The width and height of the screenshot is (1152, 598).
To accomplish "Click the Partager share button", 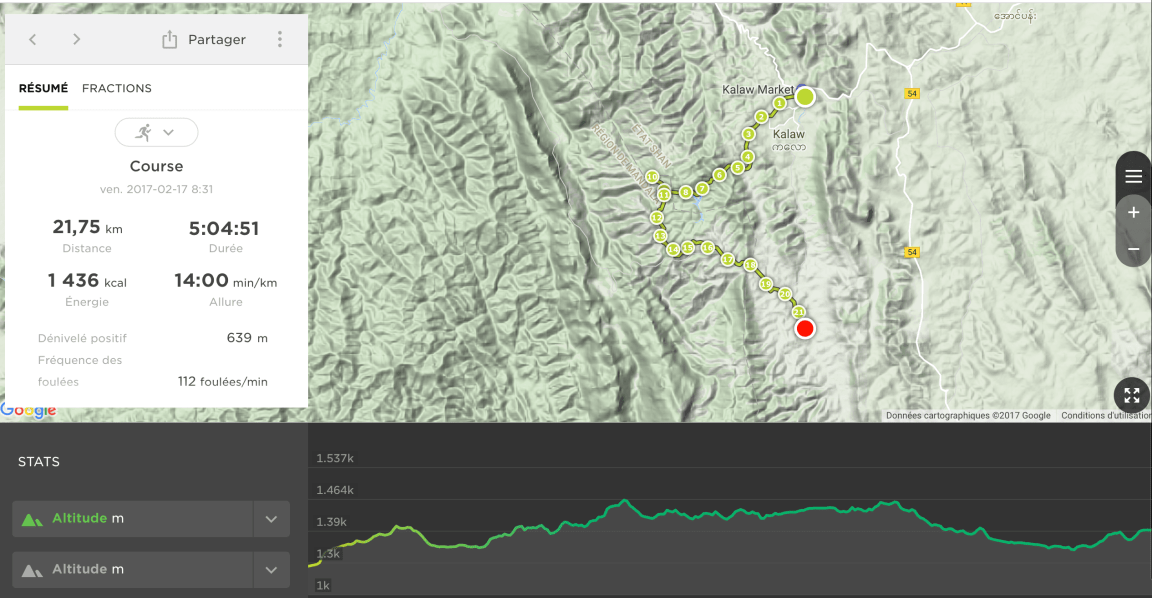I will (x=204, y=39).
